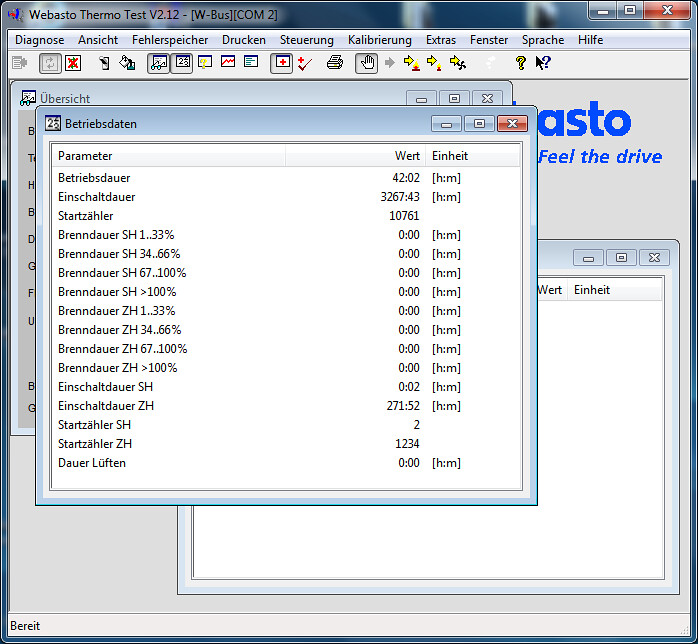Image resolution: width=698 pixels, height=644 pixels.
Task: Select the Dauer Lüften row
Action: [286, 463]
